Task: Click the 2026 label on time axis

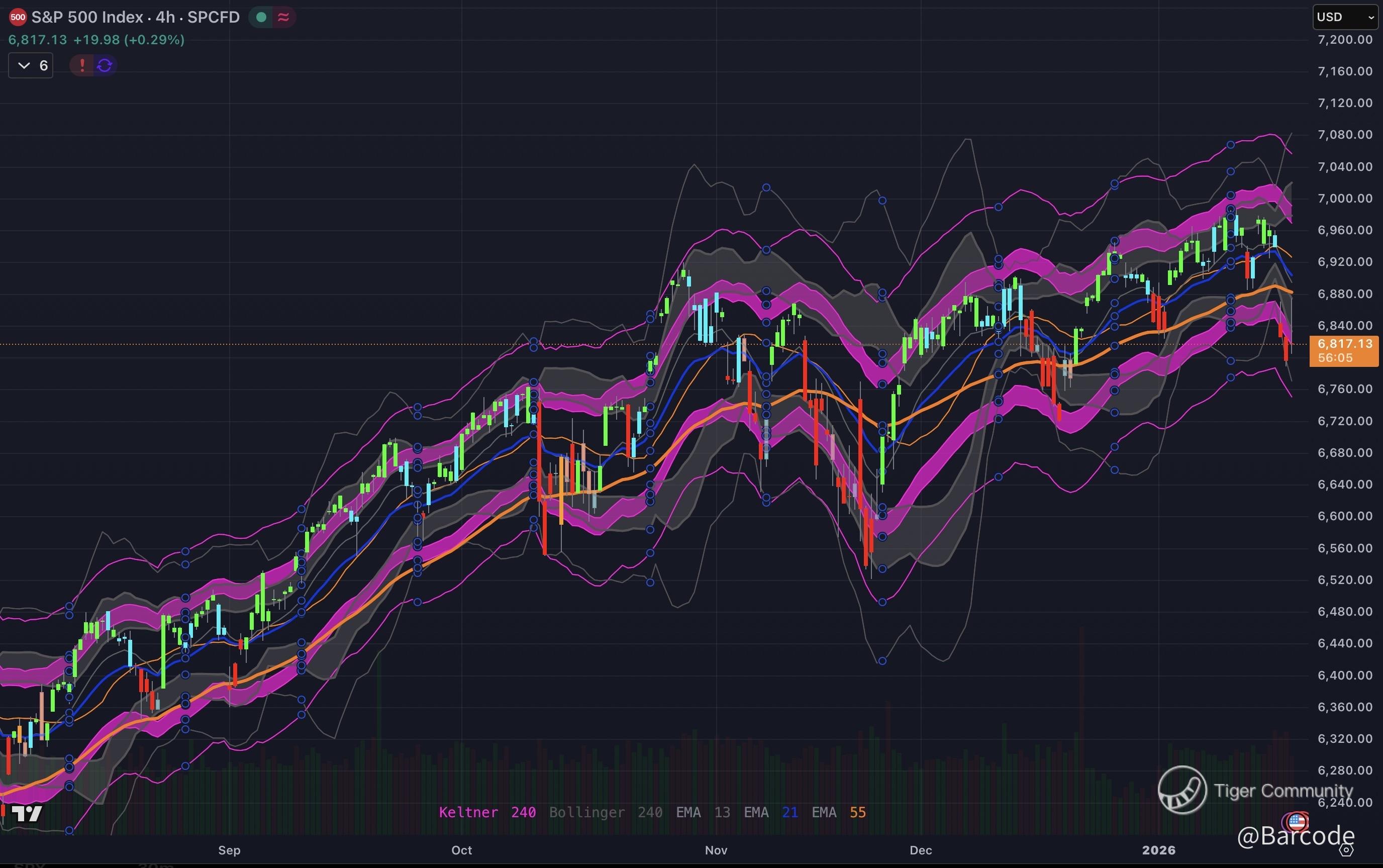Action: [x=1158, y=850]
